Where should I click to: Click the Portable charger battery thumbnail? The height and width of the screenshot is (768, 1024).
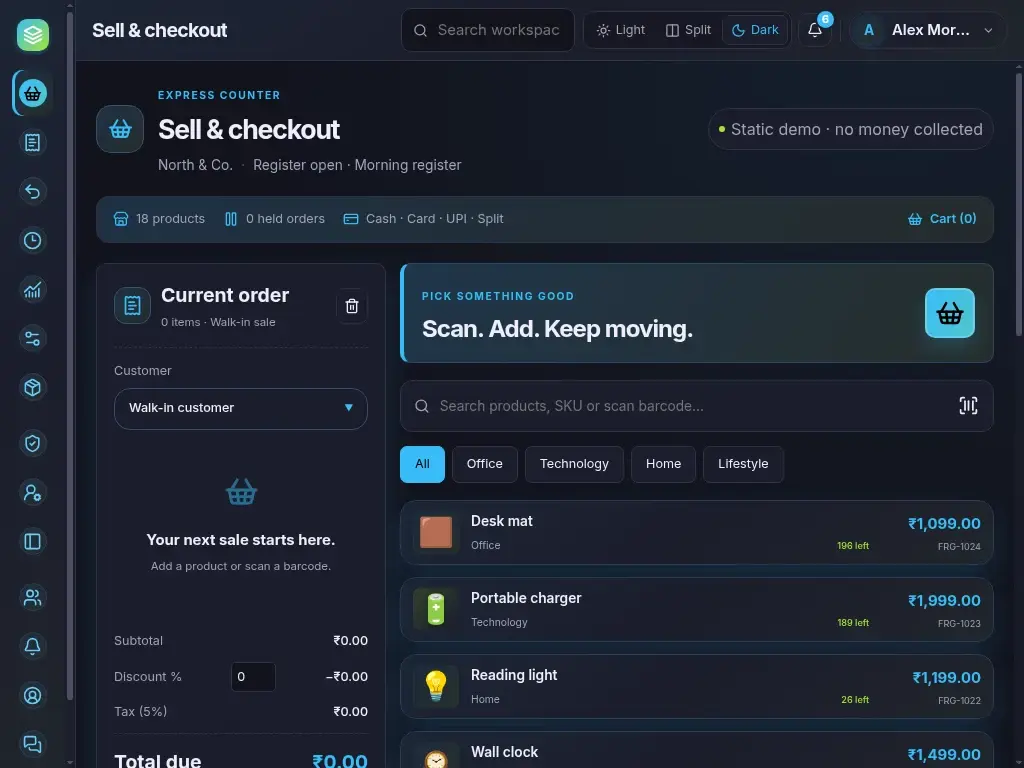[436, 609]
